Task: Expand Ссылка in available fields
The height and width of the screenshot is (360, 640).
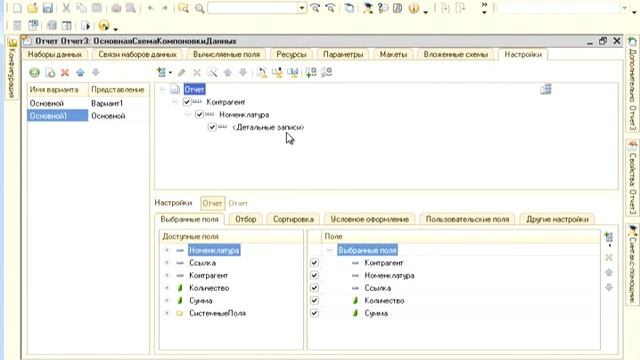Action: pyautogui.click(x=167, y=263)
